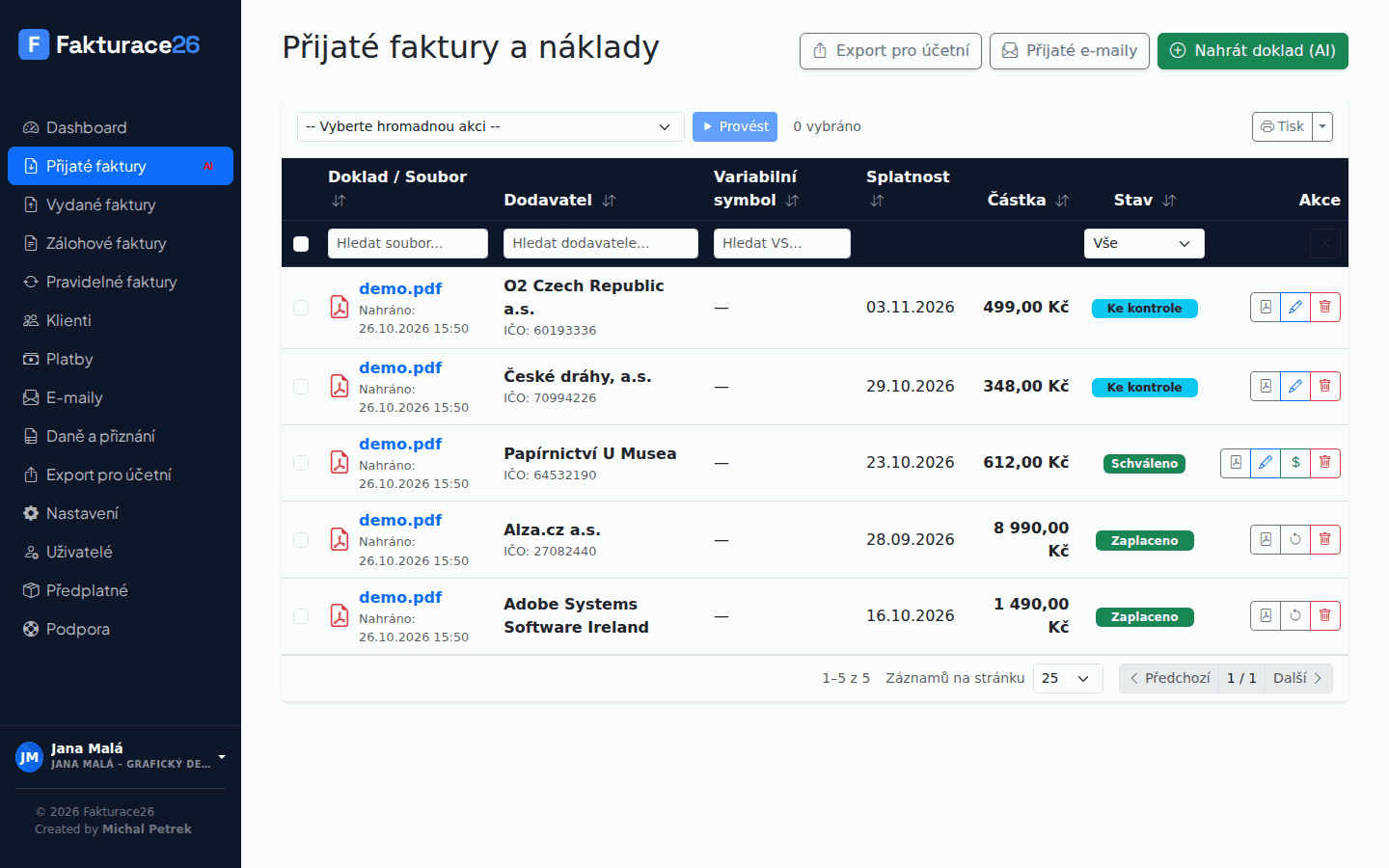Change records per page dropdown showing 25

click(1068, 678)
